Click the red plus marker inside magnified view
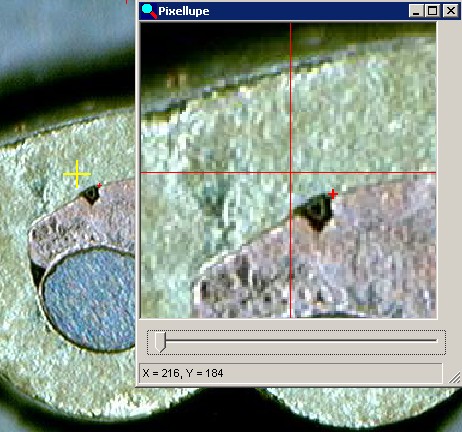Image resolution: width=462 pixels, height=432 pixels. pyautogui.click(x=333, y=194)
